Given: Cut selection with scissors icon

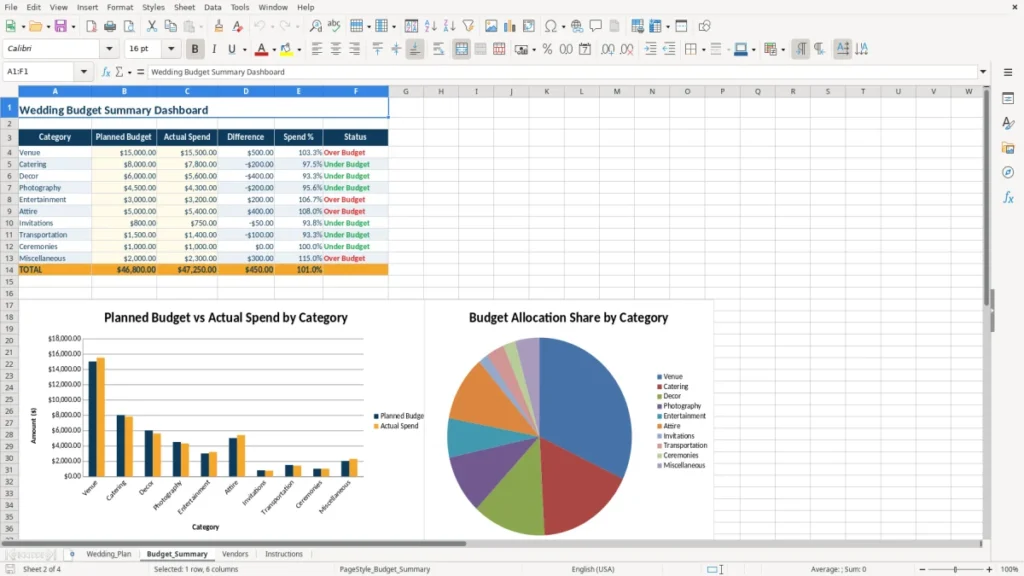Looking at the screenshot, I should (x=152, y=26).
